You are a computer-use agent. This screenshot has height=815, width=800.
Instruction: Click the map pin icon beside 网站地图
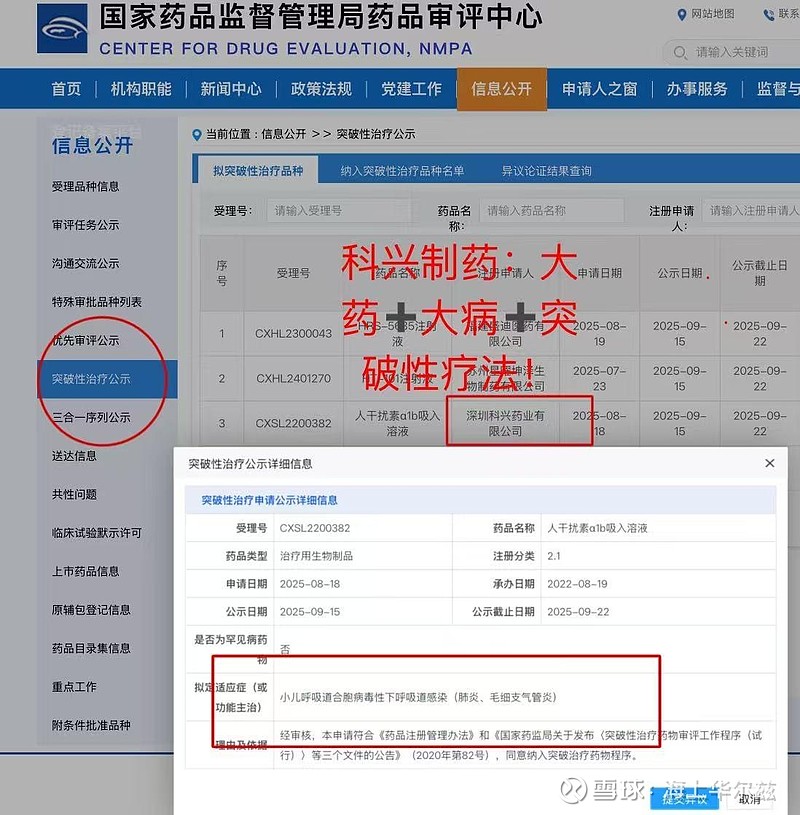pyautogui.click(x=682, y=15)
